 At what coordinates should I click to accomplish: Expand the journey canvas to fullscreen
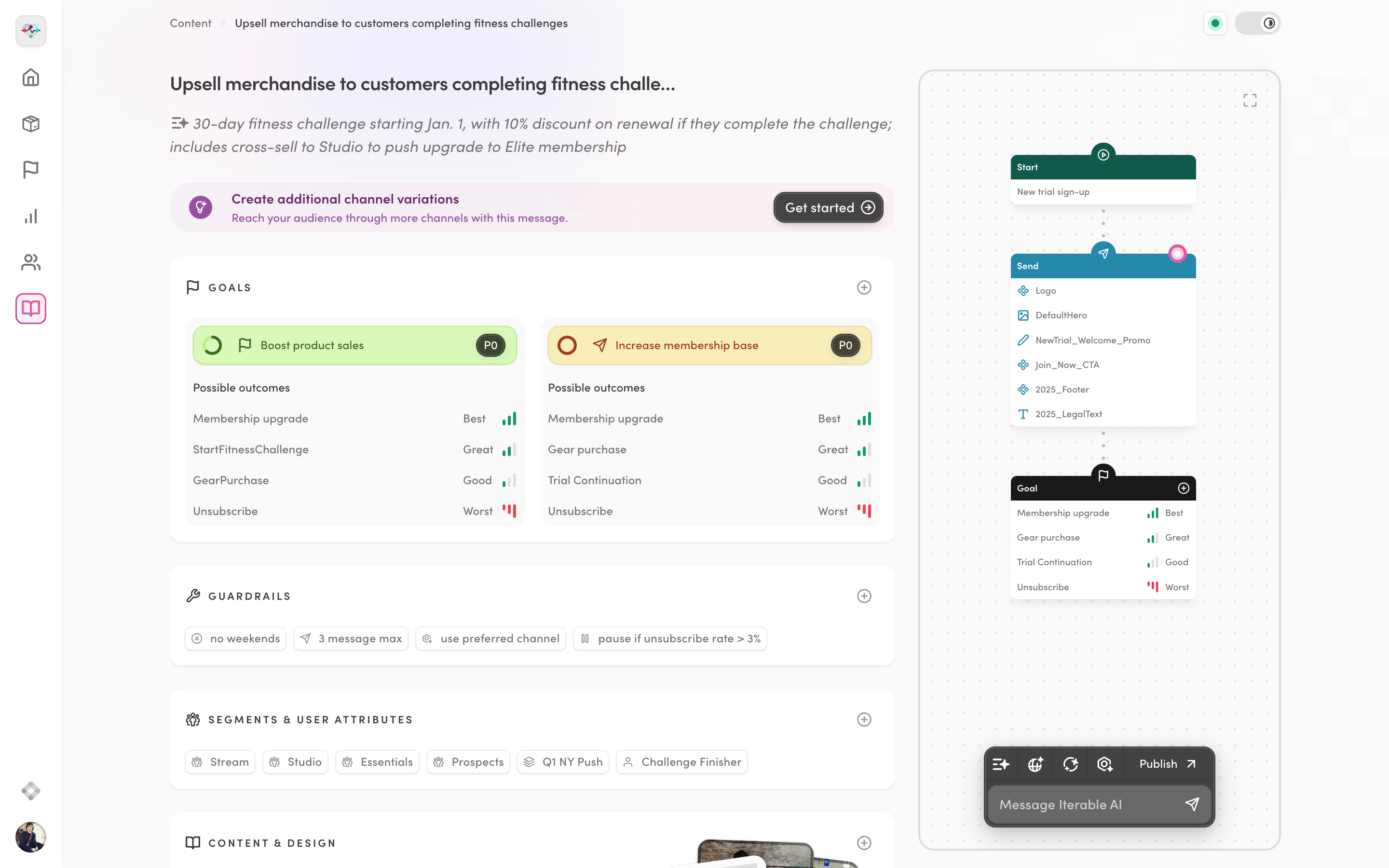click(x=1250, y=100)
